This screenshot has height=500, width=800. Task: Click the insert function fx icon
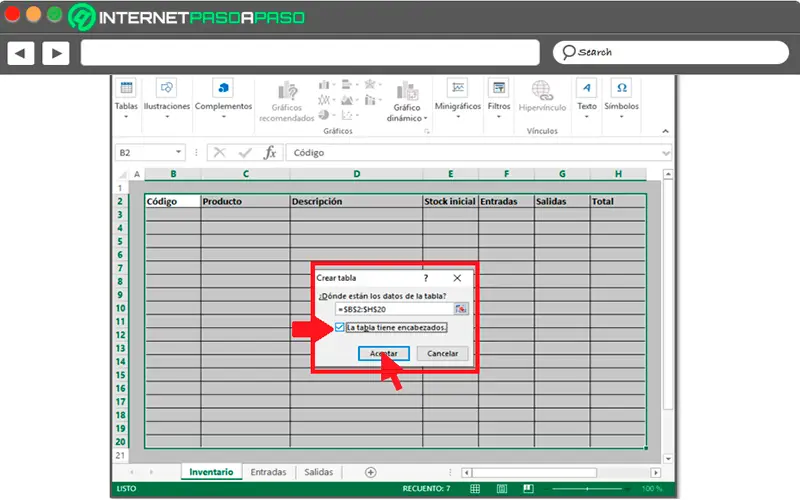coord(270,153)
